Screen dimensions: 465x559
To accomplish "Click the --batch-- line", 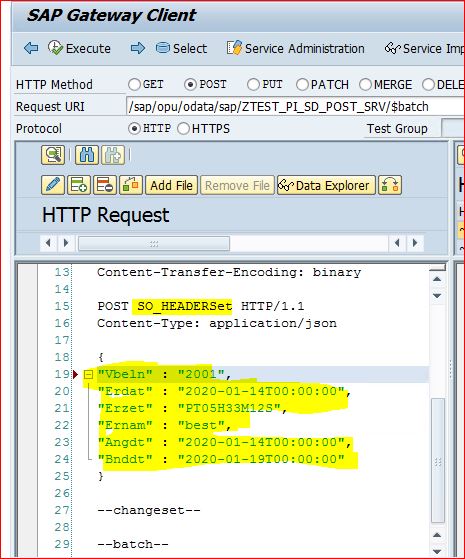I will 133,545.
